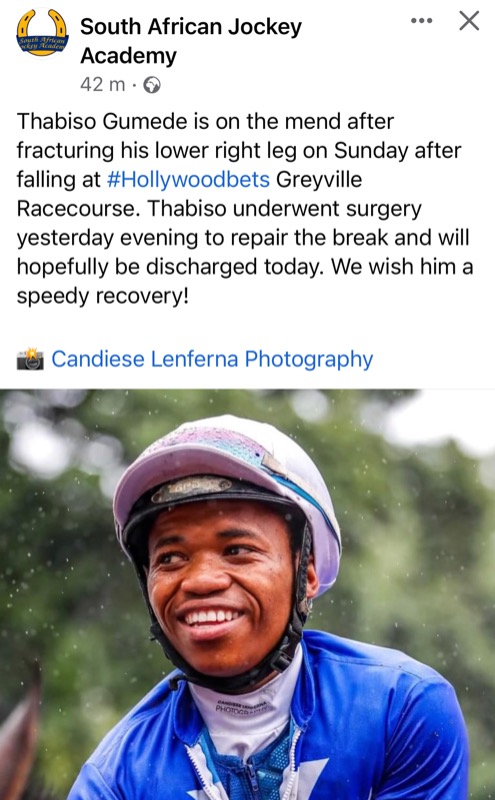
Task: Open the South African Jockey Academy profile picture
Action: (43, 33)
